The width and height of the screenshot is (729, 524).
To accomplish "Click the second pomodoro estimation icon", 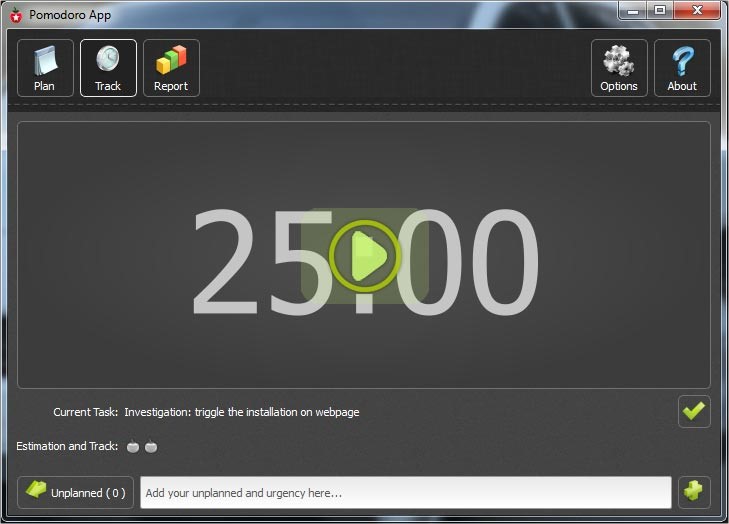I will coord(151,447).
